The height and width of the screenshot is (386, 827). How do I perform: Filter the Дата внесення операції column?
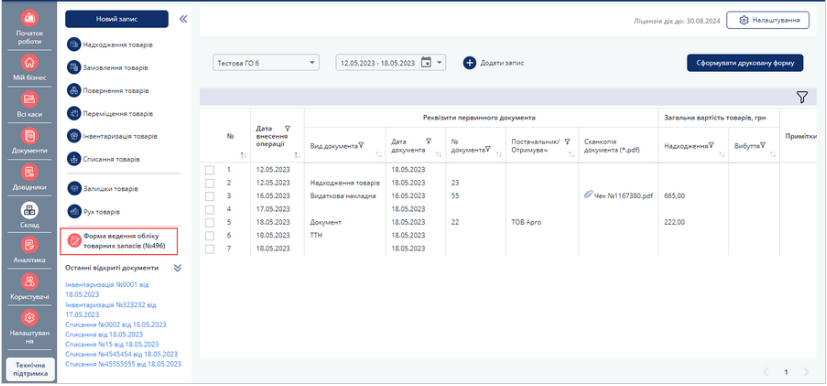(x=287, y=128)
